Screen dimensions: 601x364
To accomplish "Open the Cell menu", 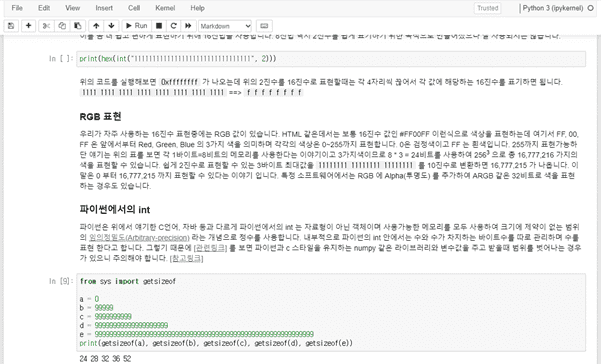I will tap(134, 8).
